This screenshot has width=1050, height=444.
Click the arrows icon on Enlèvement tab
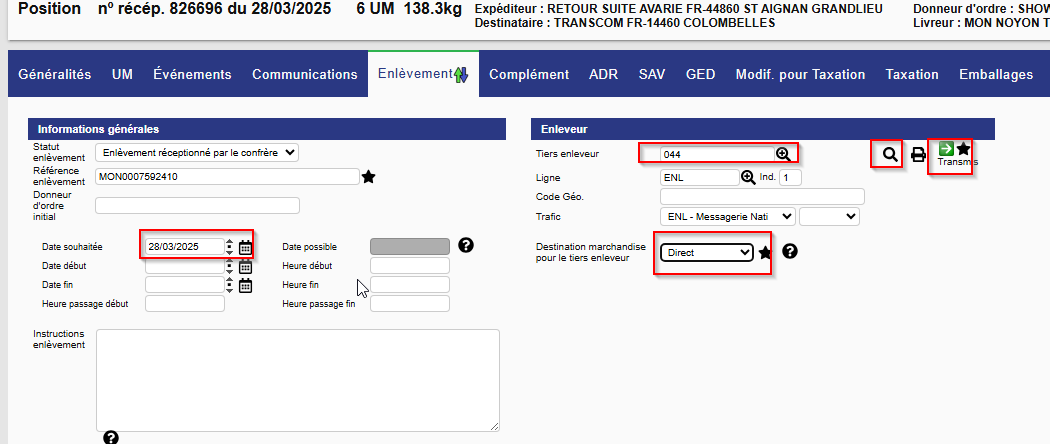click(x=461, y=75)
